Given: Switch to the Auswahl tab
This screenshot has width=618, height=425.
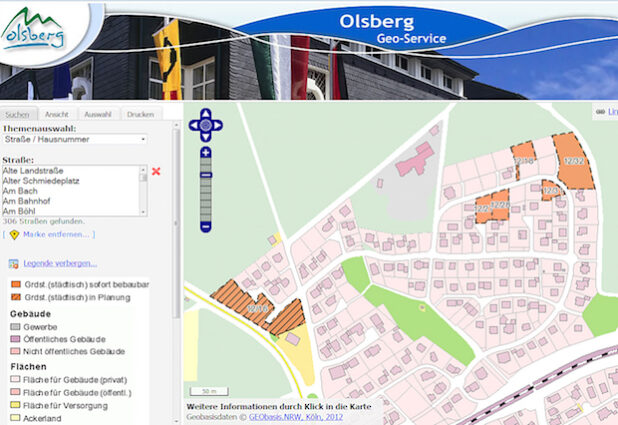Looking at the screenshot, I should (x=98, y=114).
